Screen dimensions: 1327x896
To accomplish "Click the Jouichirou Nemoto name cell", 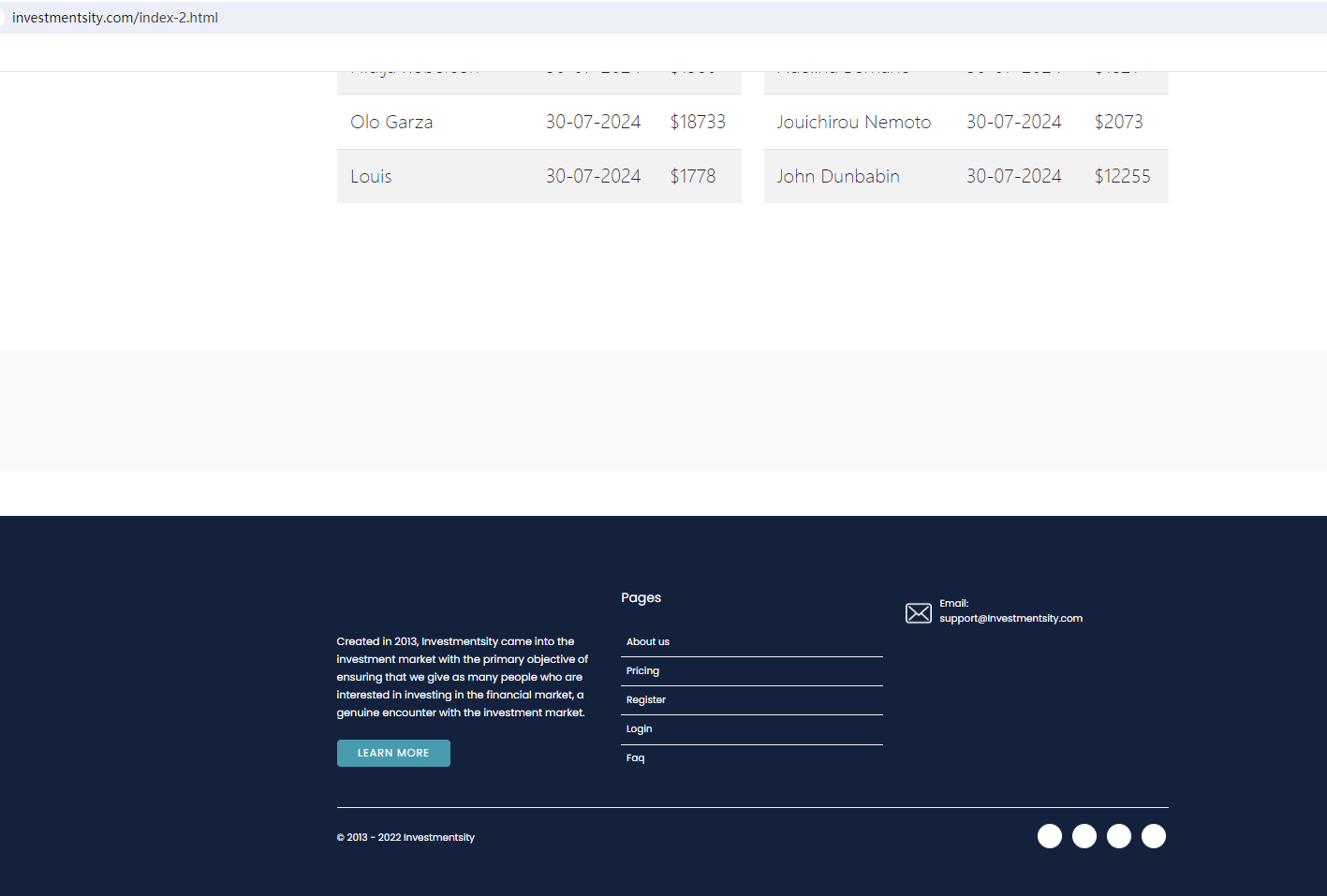I will point(853,122).
